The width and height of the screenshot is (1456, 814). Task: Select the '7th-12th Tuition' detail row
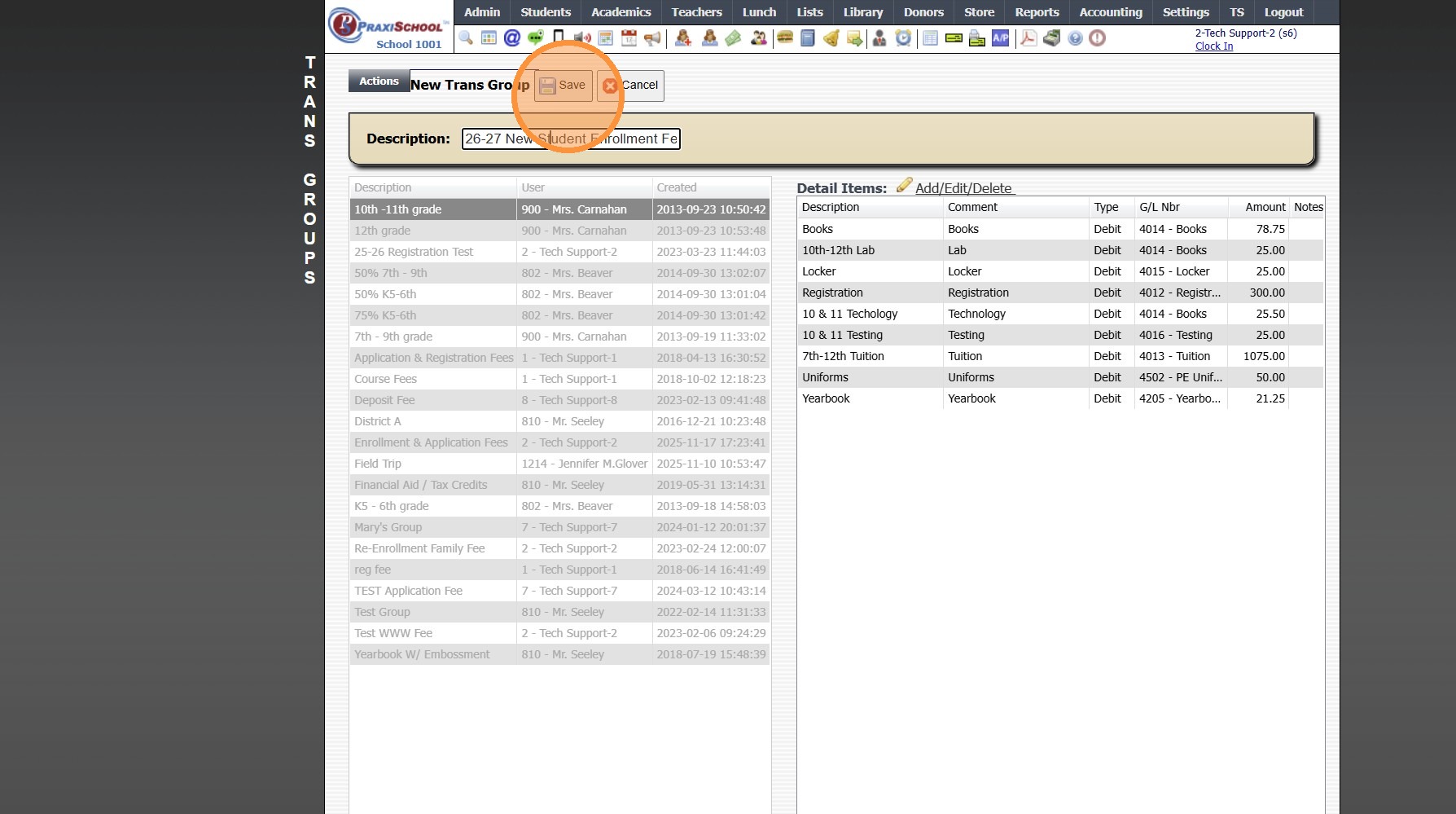(x=1061, y=356)
